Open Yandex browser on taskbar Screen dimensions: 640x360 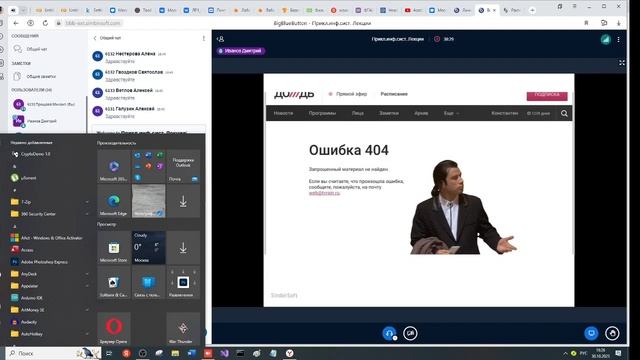289,353
